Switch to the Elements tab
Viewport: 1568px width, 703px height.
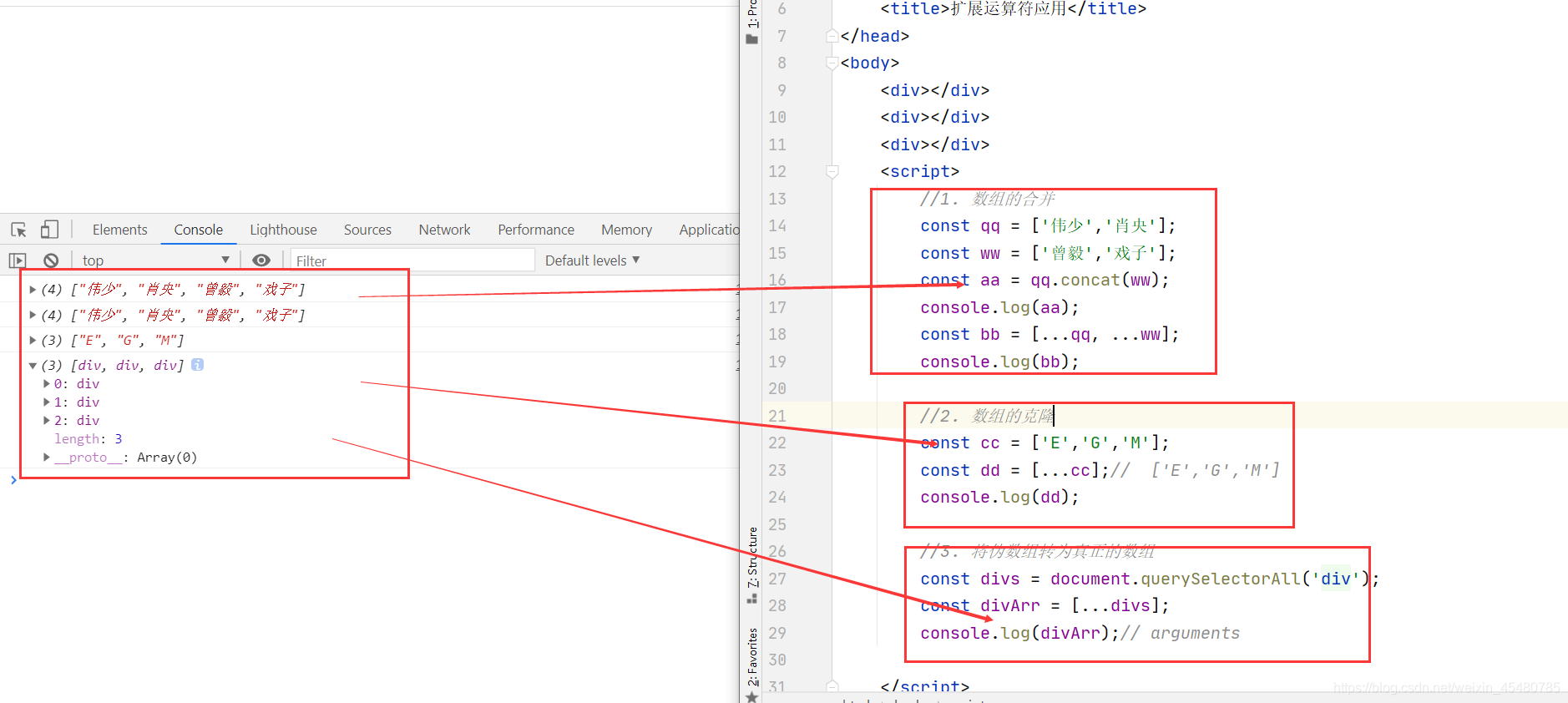(119, 230)
